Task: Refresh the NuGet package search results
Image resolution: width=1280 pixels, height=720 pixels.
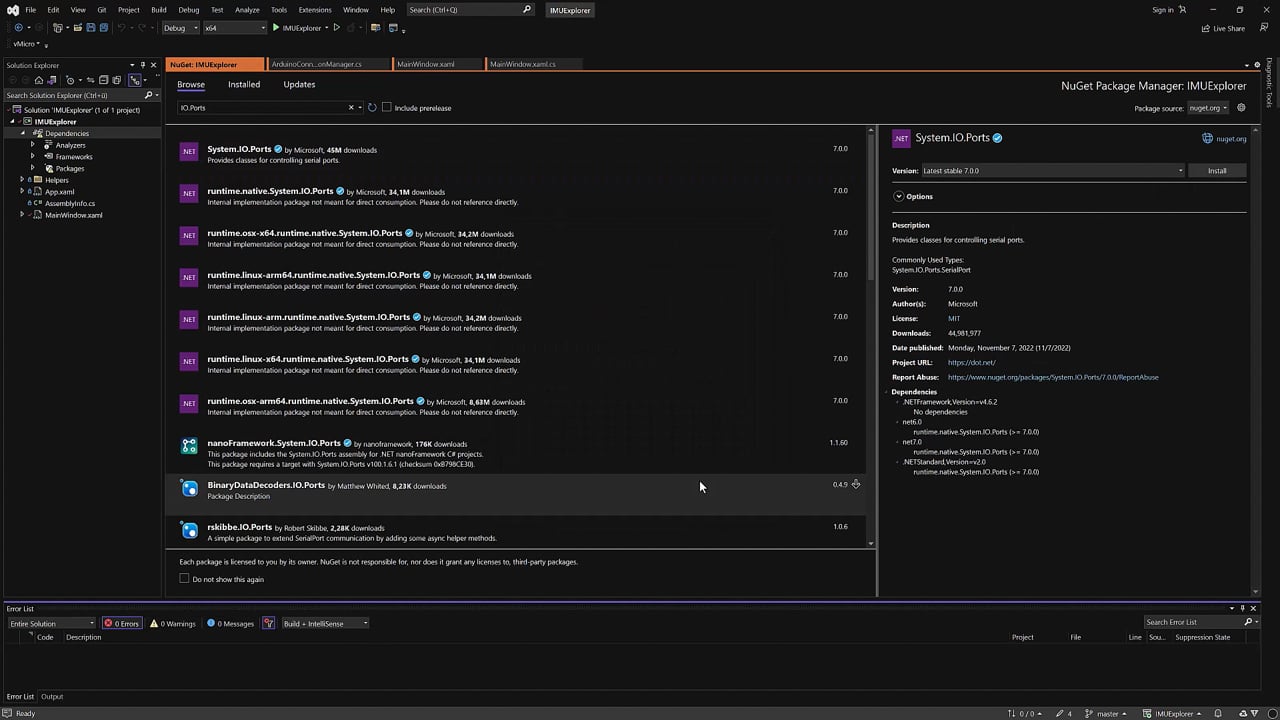Action: coord(372,107)
